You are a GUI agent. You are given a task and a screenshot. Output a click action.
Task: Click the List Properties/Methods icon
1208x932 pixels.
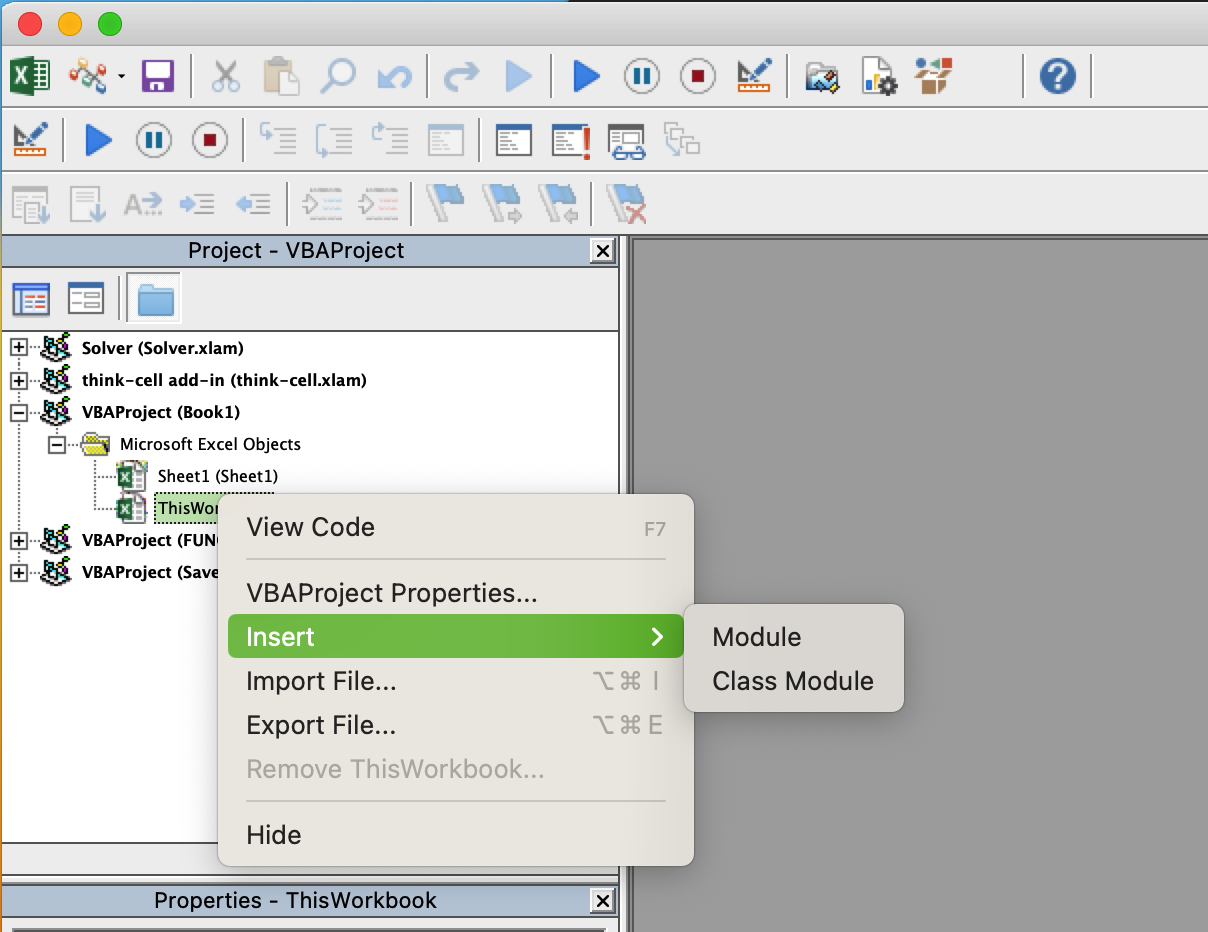[x=31, y=203]
